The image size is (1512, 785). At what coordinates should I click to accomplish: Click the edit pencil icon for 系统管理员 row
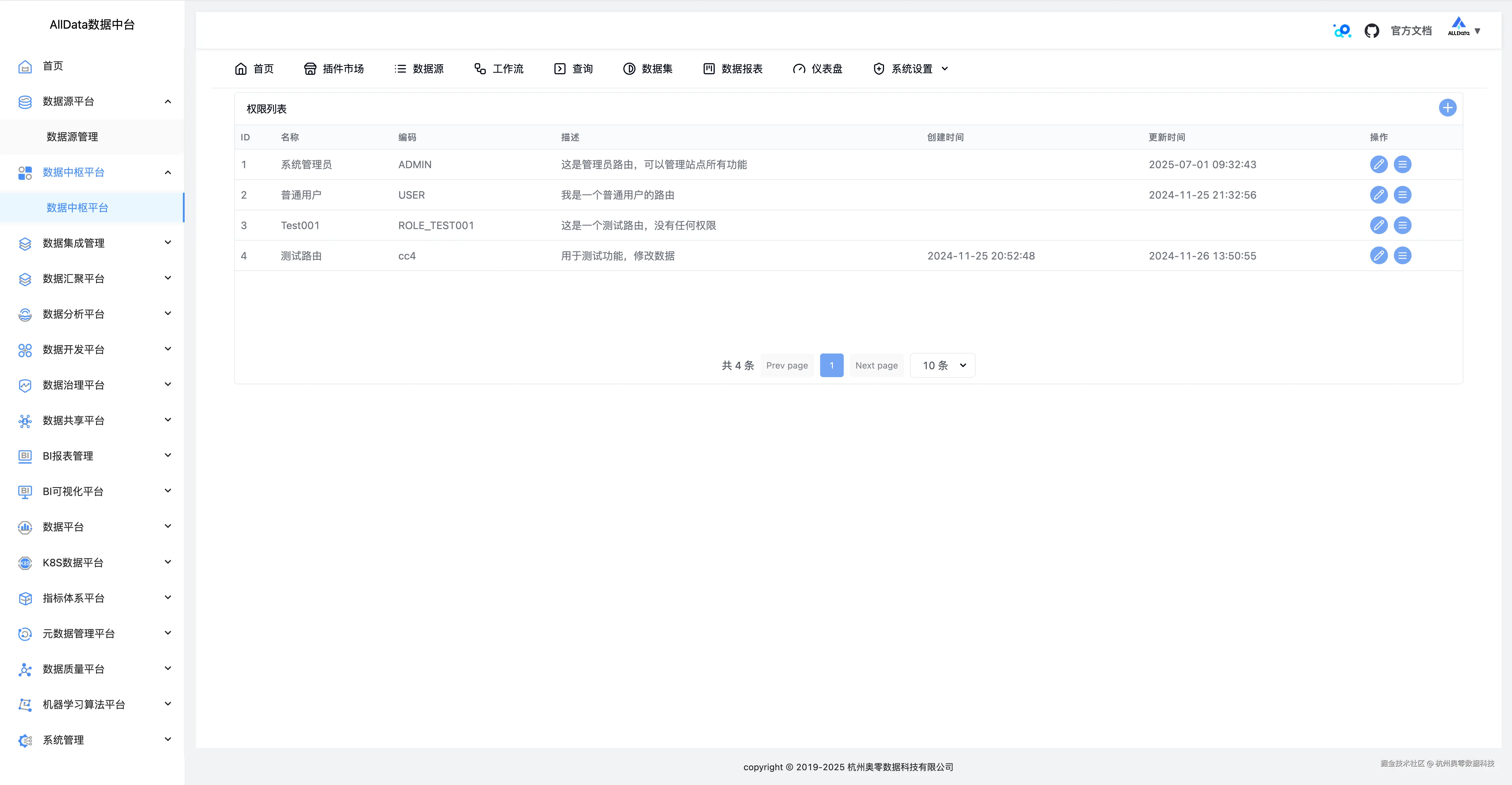[x=1379, y=164]
